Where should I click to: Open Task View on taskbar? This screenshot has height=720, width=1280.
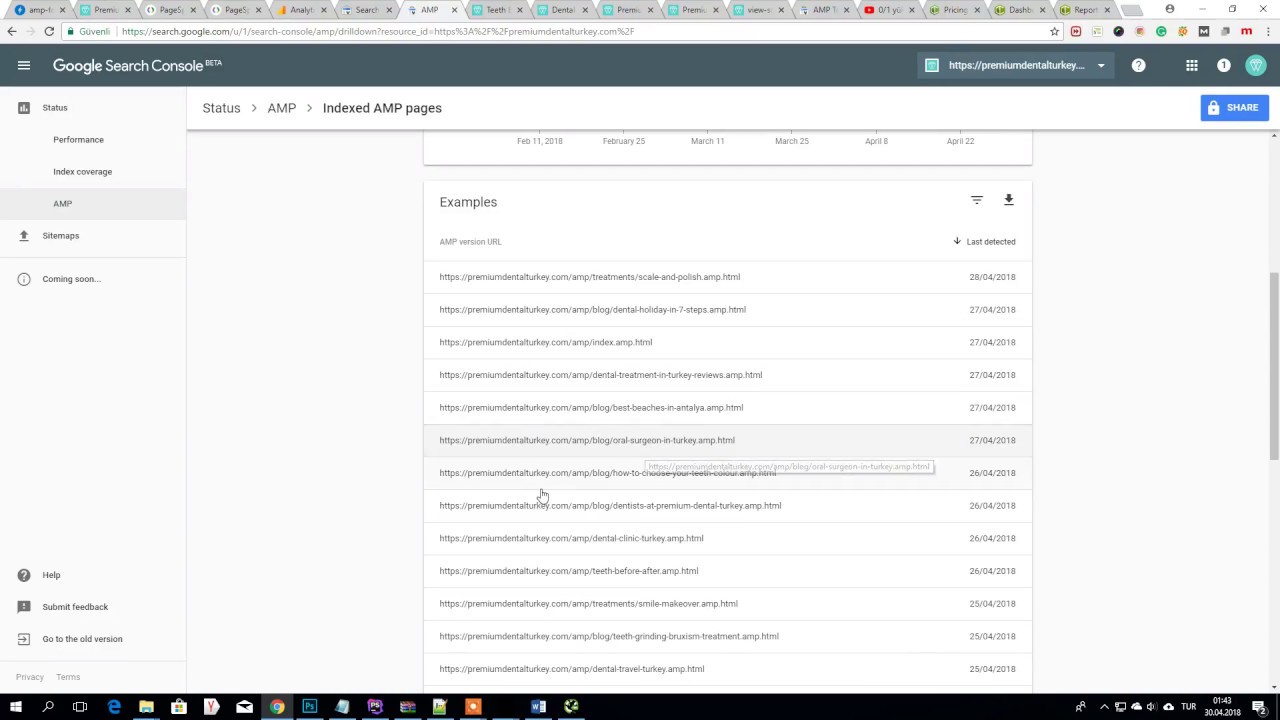(x=80, y=707)
